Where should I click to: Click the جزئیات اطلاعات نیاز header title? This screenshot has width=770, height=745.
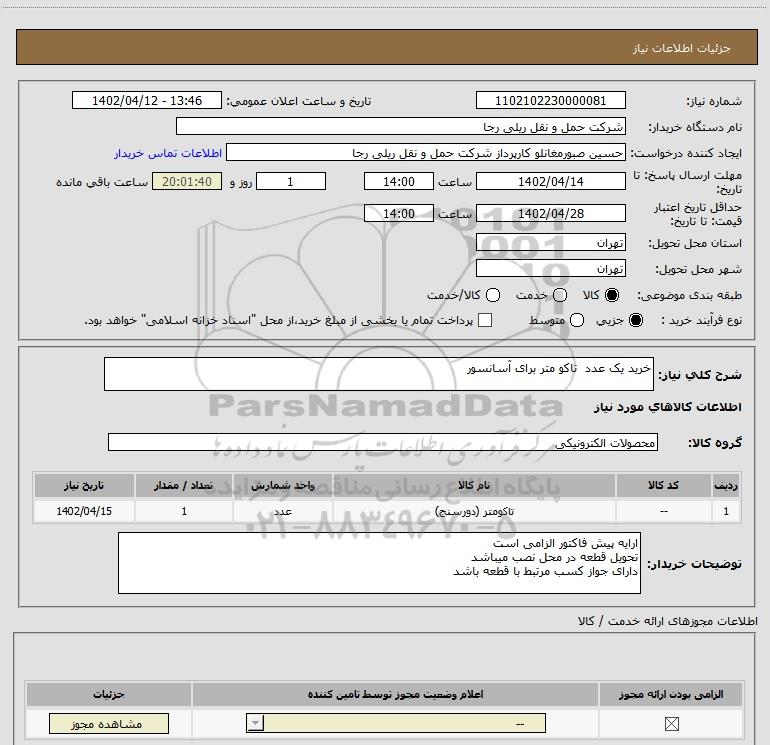pyautogui.click(x=681, y=48)
